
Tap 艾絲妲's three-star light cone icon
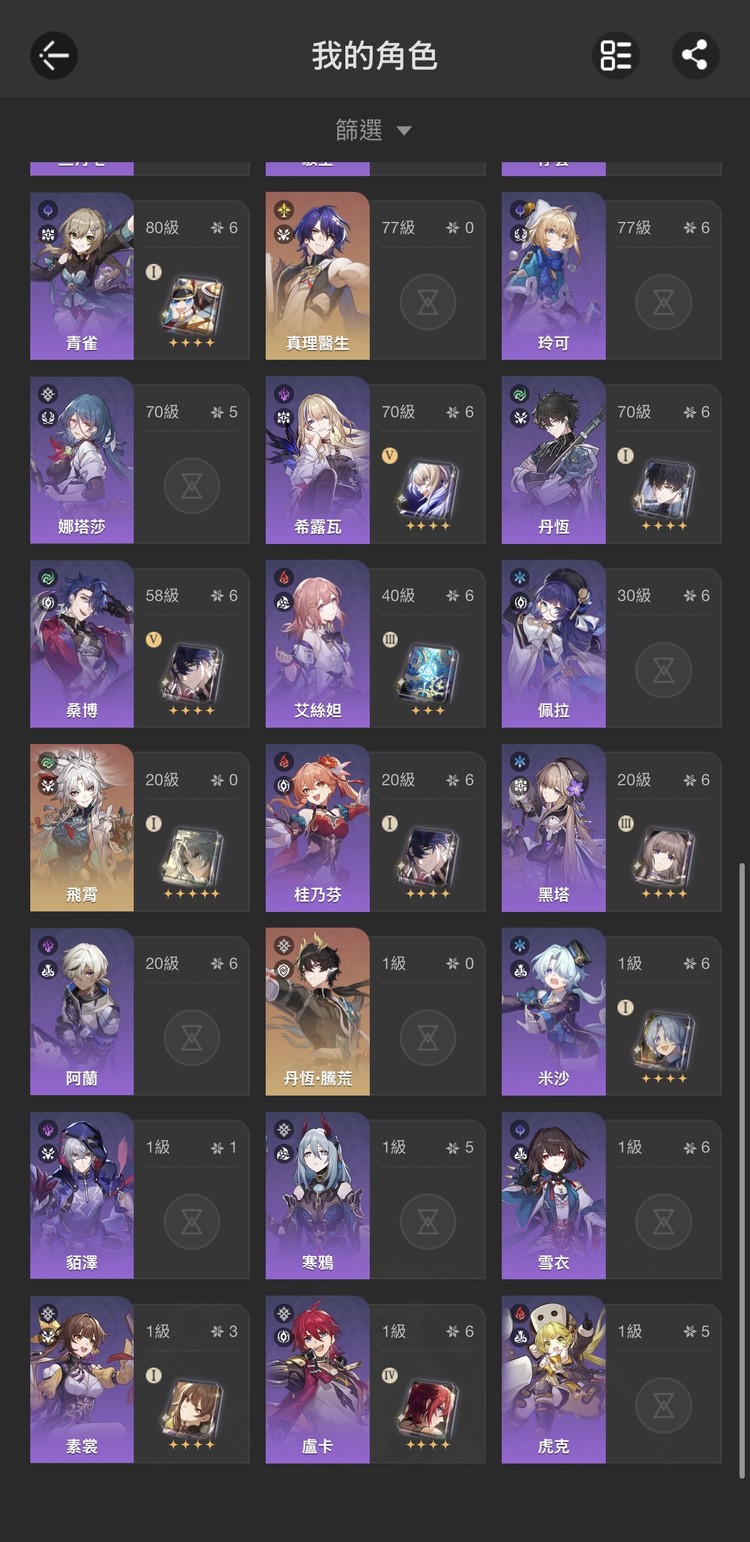(427, 674)
